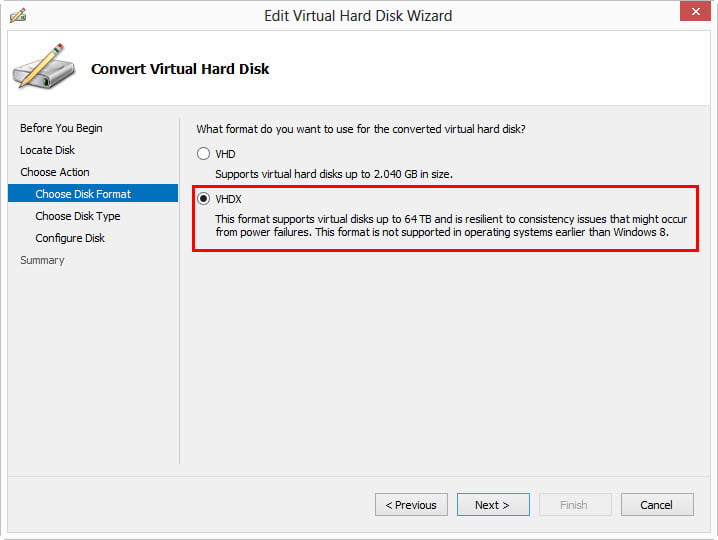Click the VHDX 64 TB description text
This screenshot has width=718, height=540.
point(451,226)
